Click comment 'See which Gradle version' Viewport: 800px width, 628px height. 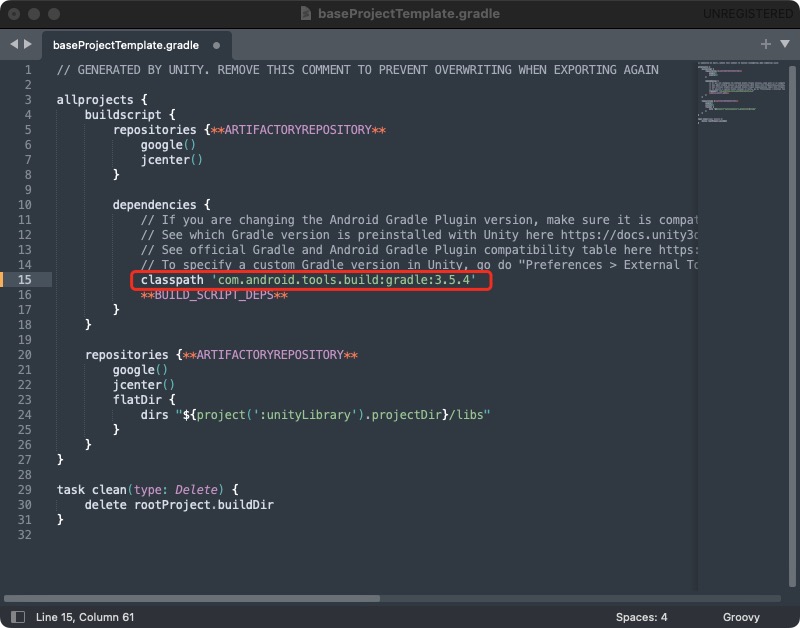click(419, 235)
